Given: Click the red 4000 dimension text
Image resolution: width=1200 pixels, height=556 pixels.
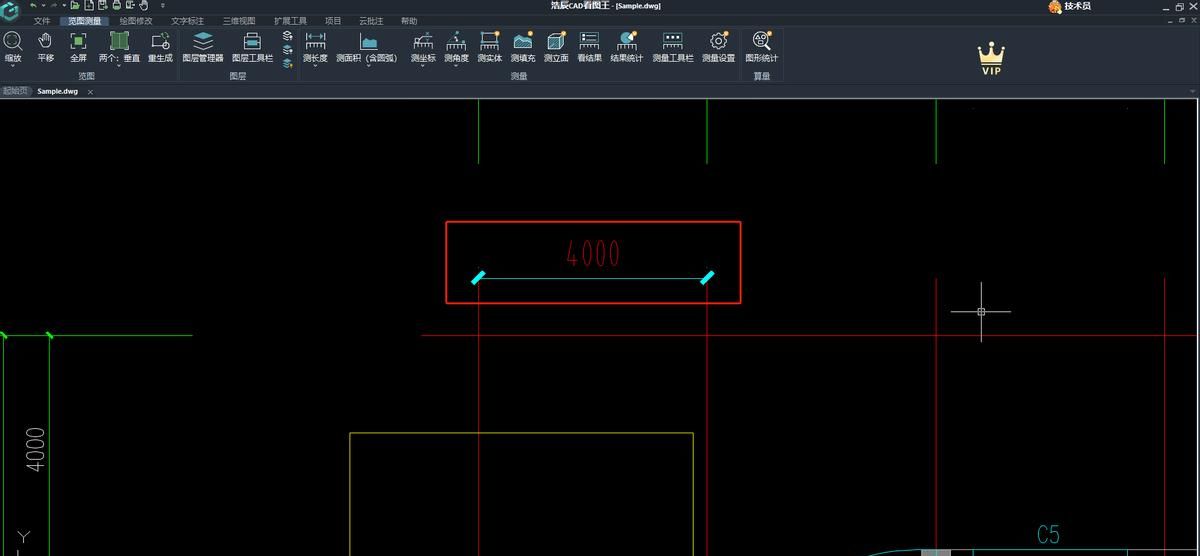Looking at the screenshot, I should pos(593,254).
